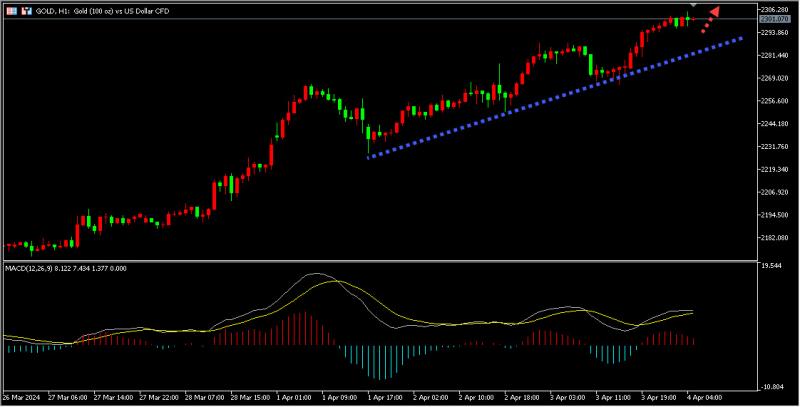Click the 4 Apr 04:00 time label

coord(705,397)
